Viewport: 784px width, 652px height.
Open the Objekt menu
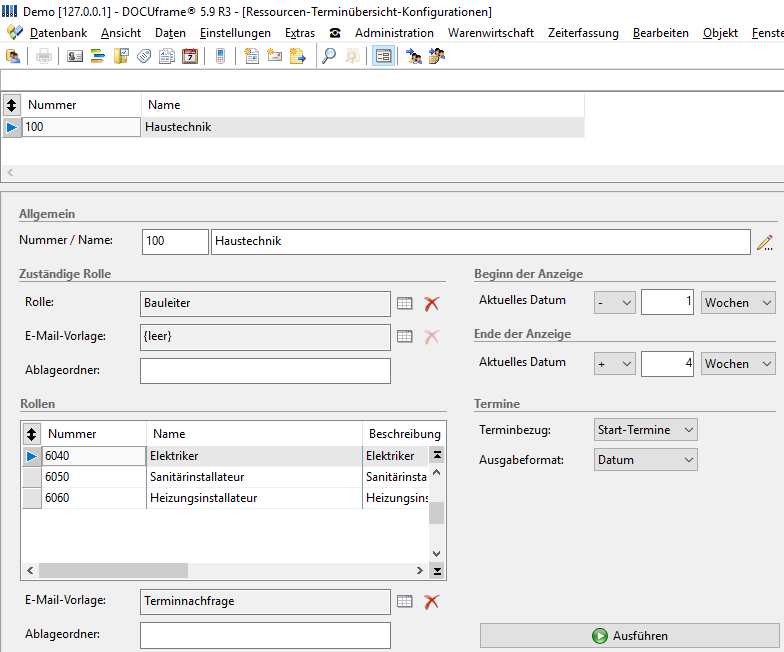coord(720,33)
